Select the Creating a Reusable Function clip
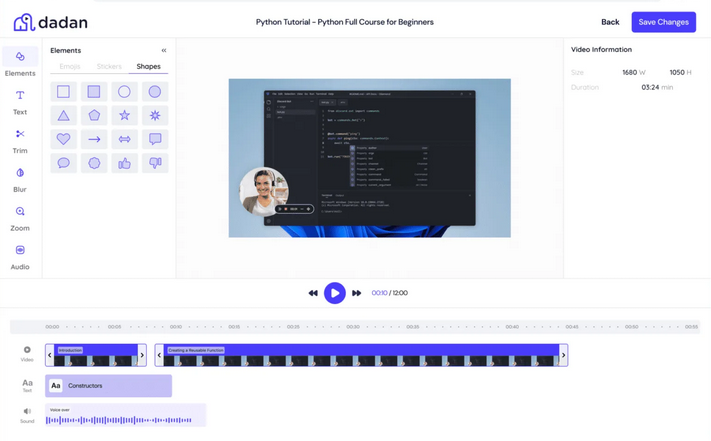The image size is (711, 441). click(361, 355)
